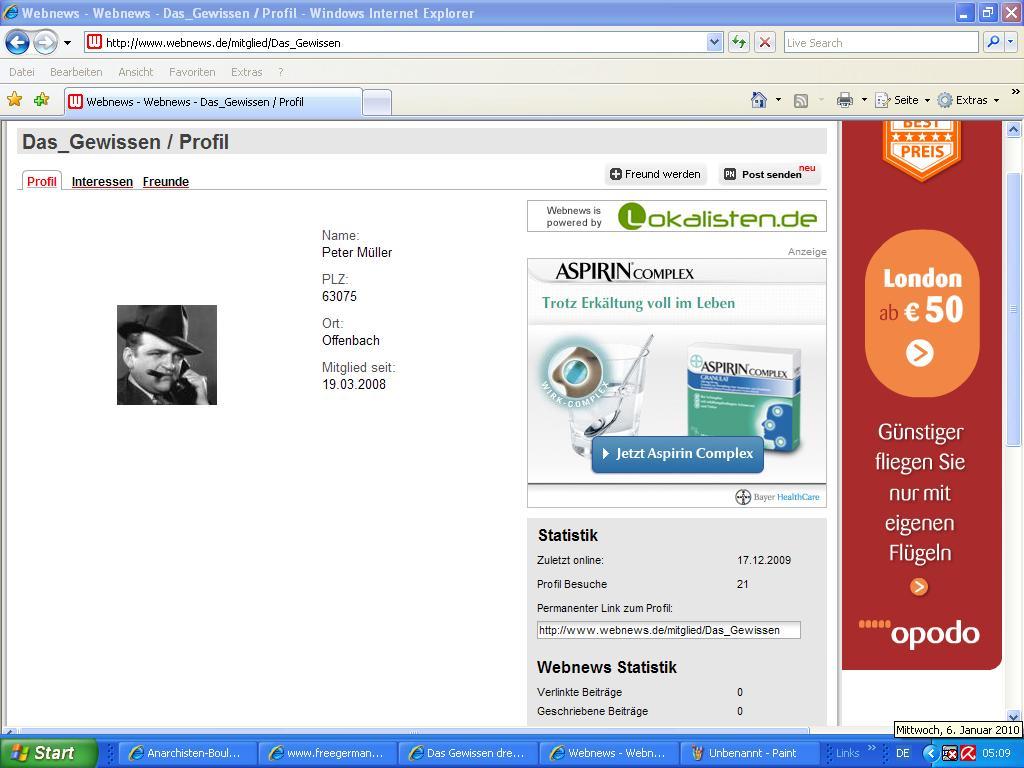Switch to the Freunde tab
1024x768 pixels.
pyautogui.click(x=166, y=182)
